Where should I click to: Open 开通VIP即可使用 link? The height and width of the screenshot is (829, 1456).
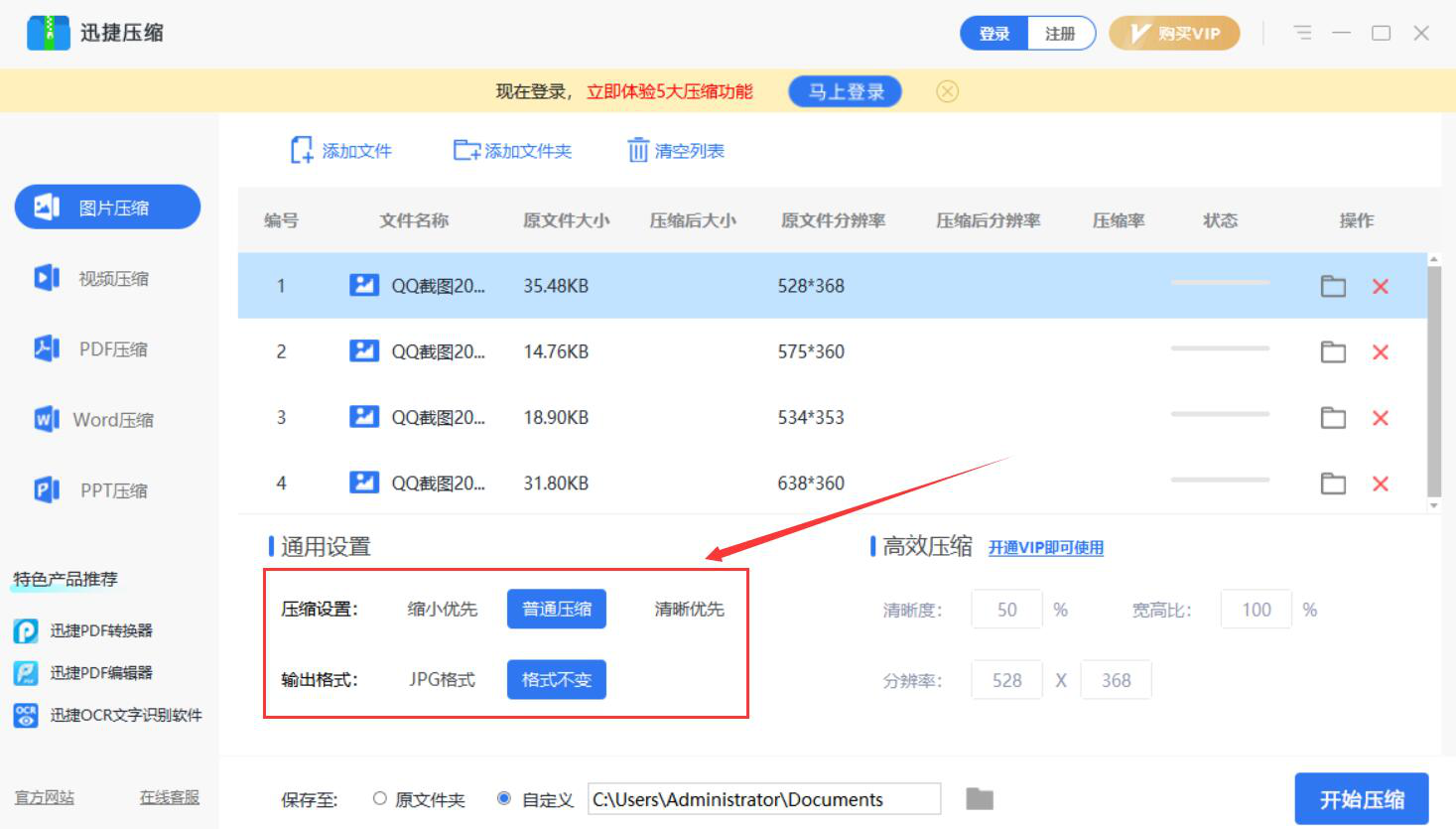(x=1045, y=548)
